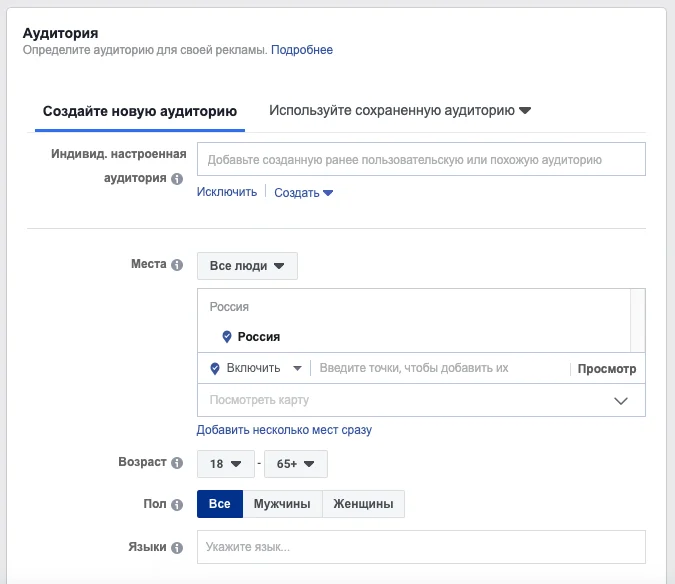Click info icon next to Пол
This screenshot has height=584, width=675.
[x=177, y=505]
